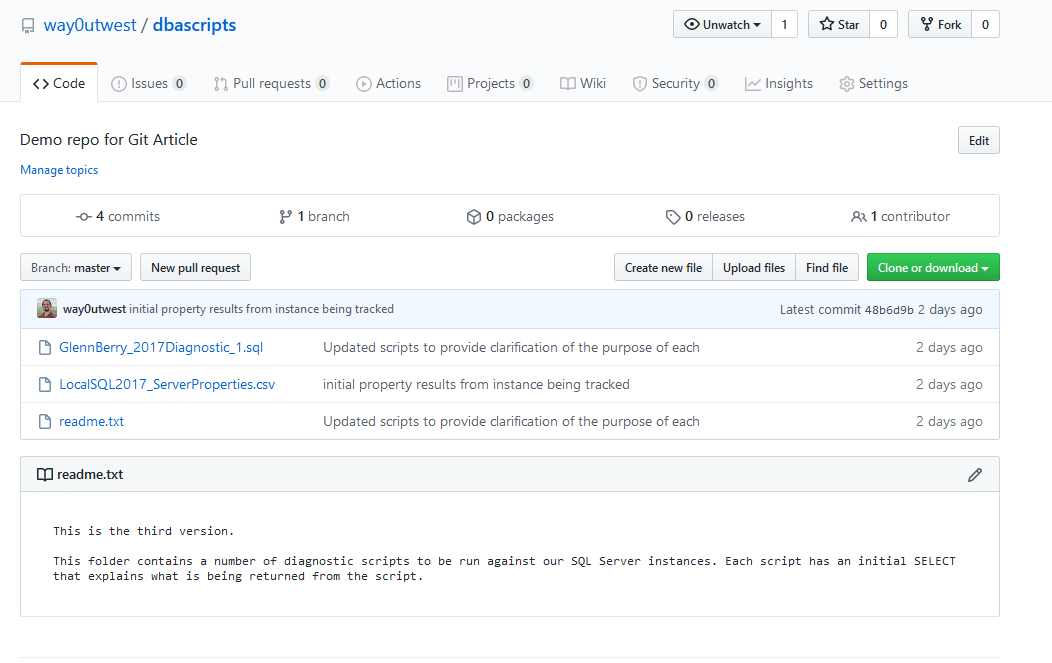1052x663 pixels.
Task: Click the releases tag icon
Action: [673, 217]
